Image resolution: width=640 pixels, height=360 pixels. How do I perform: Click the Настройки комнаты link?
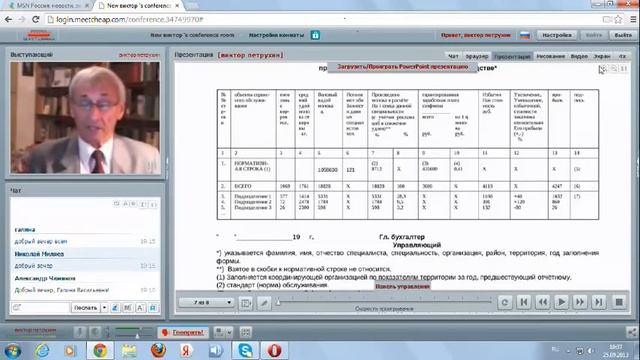pos(276,35)
